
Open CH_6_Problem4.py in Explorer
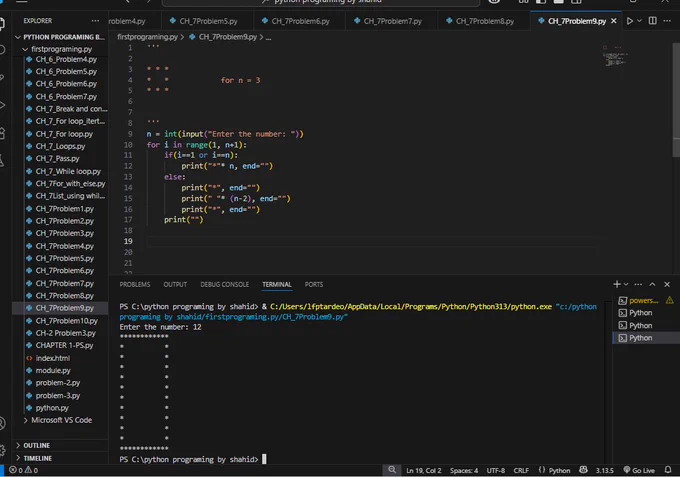(x=66, y=59)
